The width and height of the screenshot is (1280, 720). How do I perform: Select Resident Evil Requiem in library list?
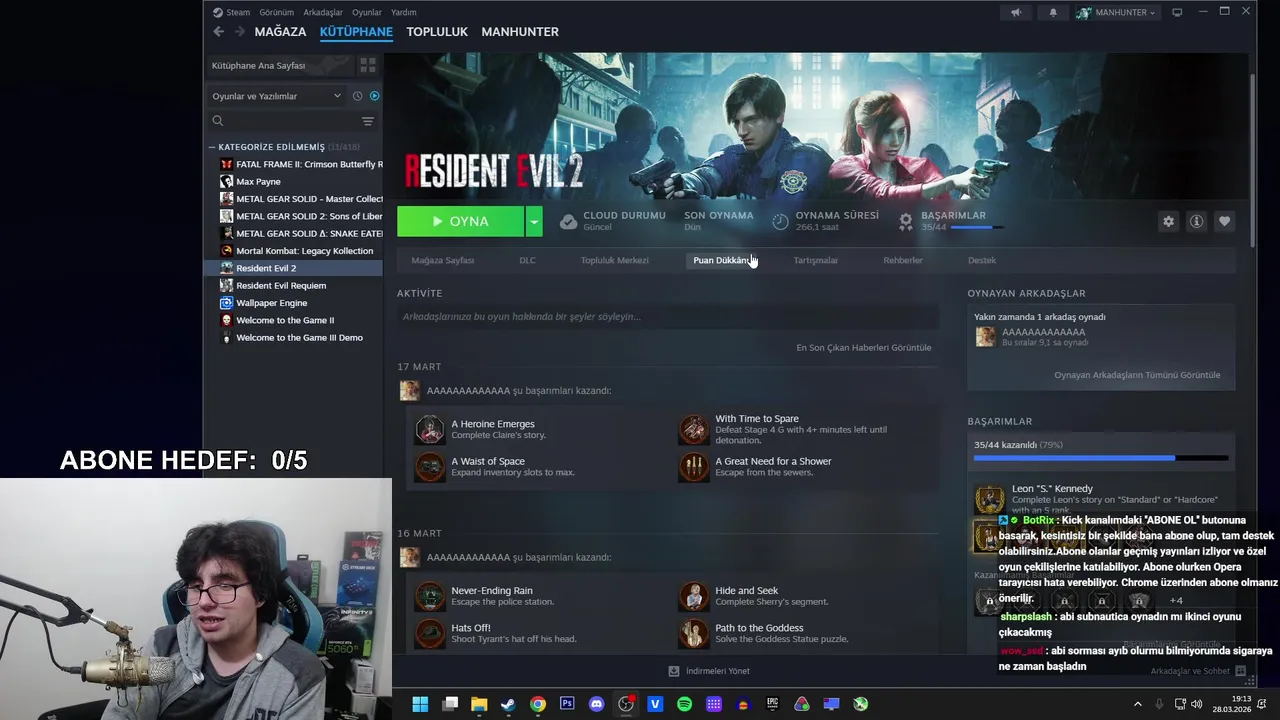(x=281, y=285)
